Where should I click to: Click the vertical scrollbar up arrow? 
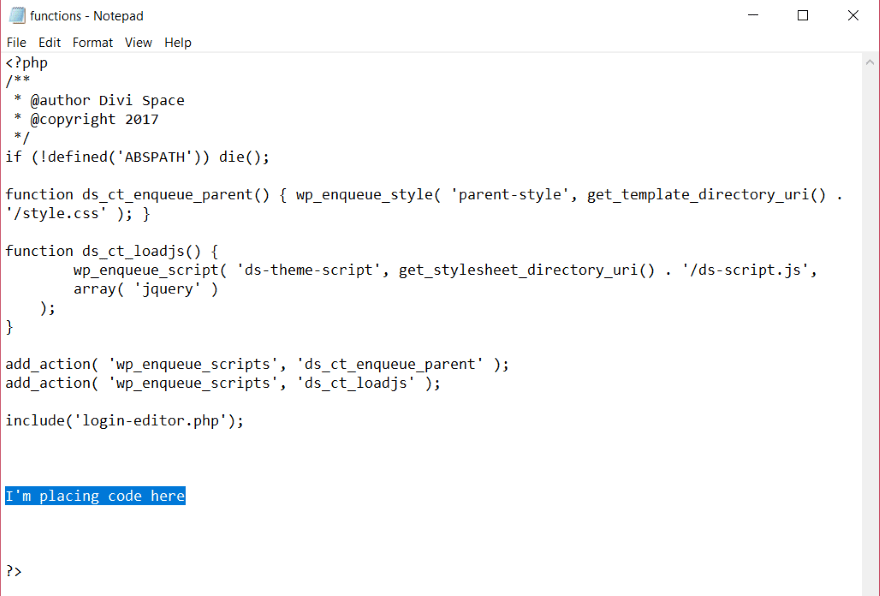(871, 62)
